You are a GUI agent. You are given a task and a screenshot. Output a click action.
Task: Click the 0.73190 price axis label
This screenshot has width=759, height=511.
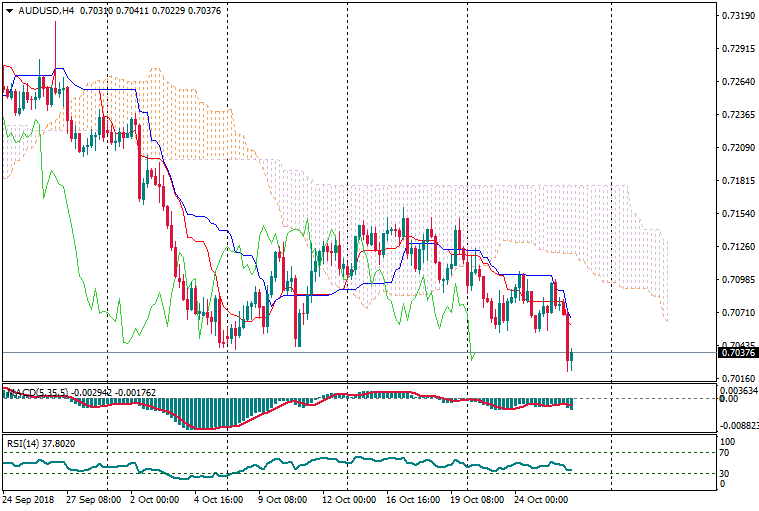pos(737,16)
